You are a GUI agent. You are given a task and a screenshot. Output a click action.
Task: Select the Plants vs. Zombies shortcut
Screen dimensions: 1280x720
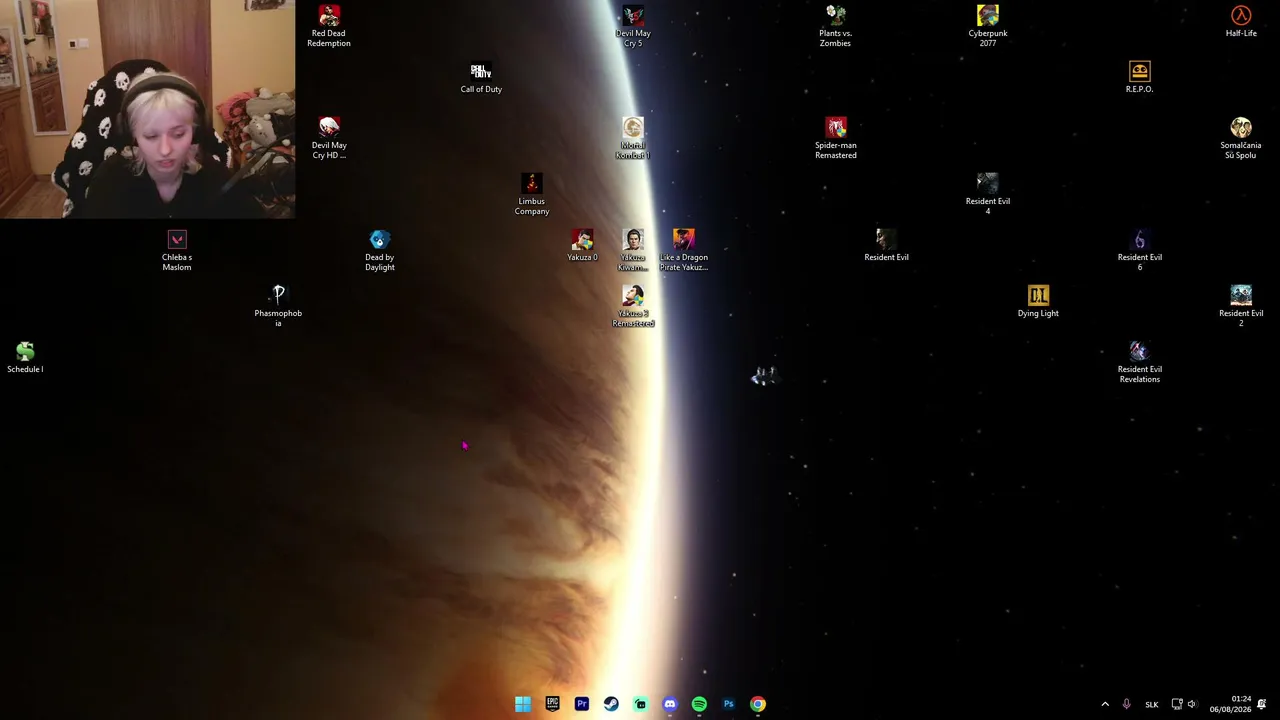point(835,26)
